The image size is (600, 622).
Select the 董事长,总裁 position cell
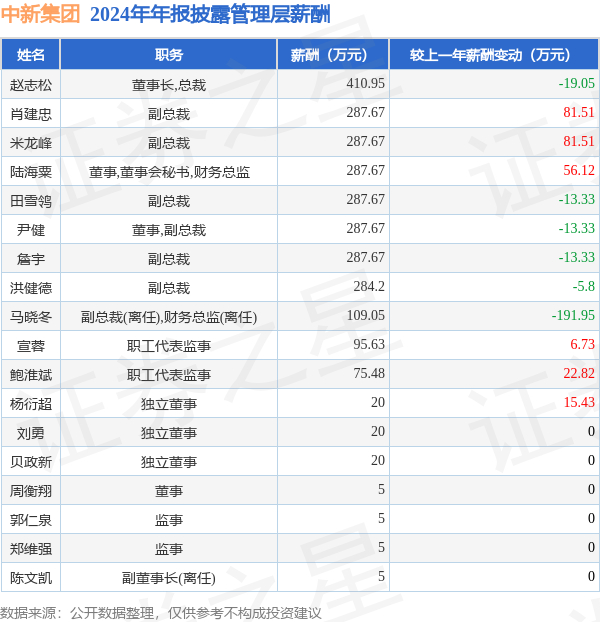click(x=169, y=84)
